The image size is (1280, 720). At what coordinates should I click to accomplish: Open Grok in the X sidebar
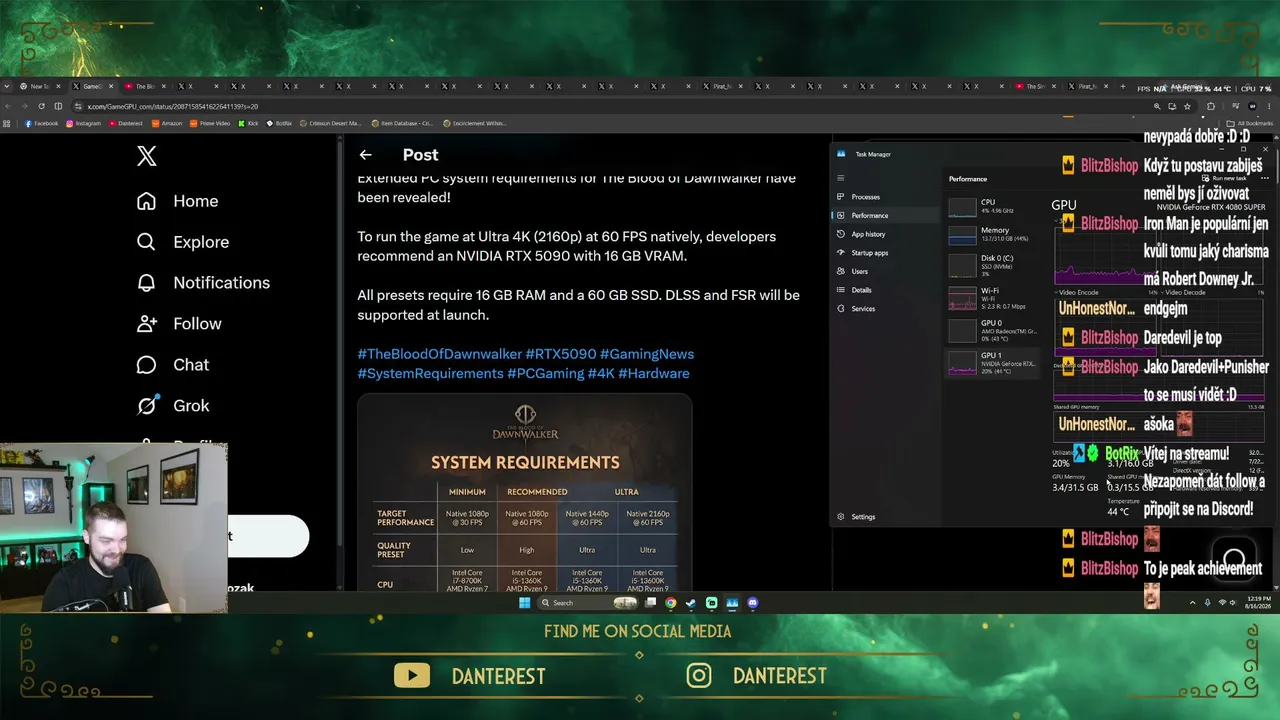click(173, 406)
